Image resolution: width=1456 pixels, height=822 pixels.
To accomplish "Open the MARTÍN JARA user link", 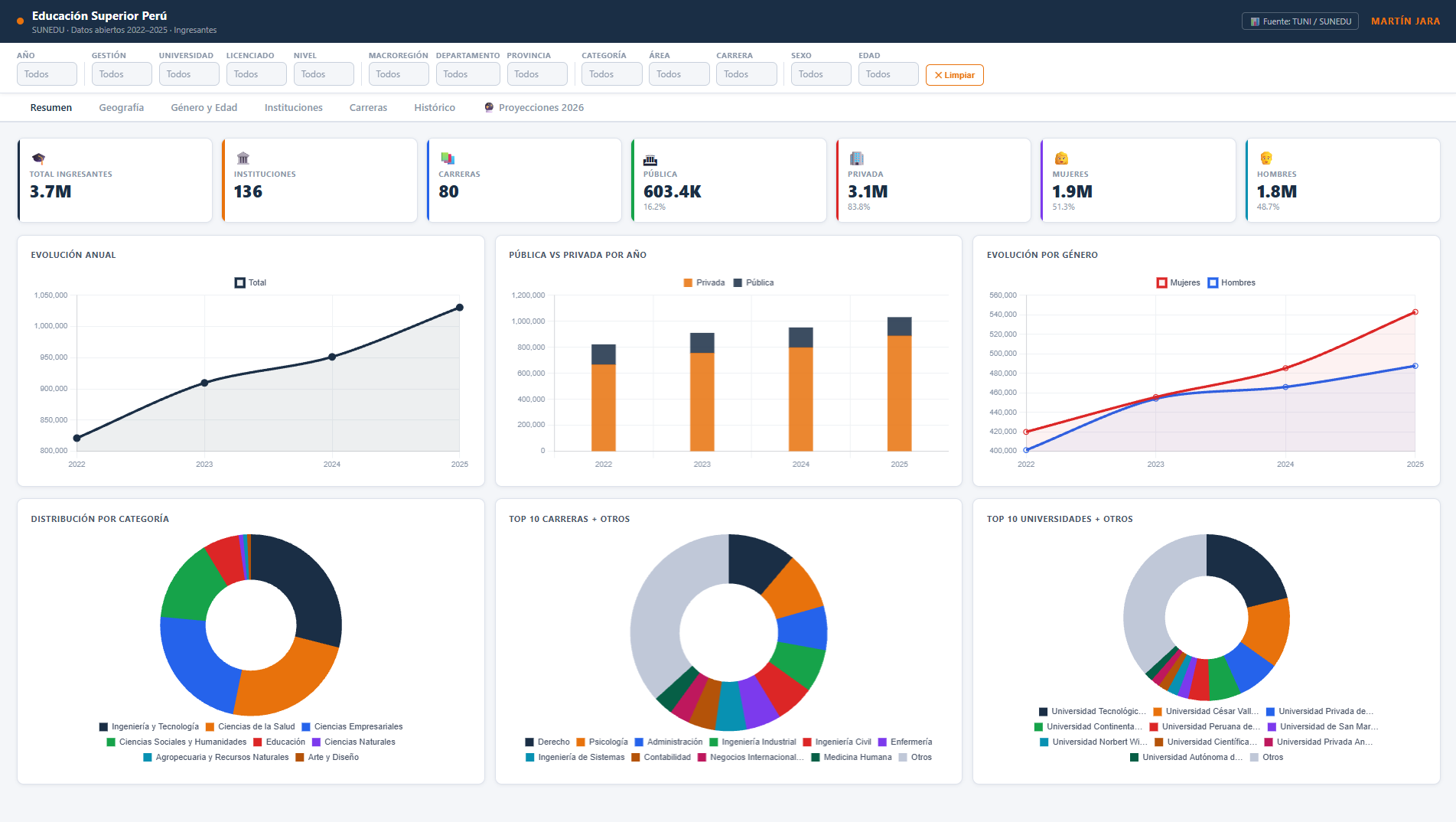I will (1406, 21).
